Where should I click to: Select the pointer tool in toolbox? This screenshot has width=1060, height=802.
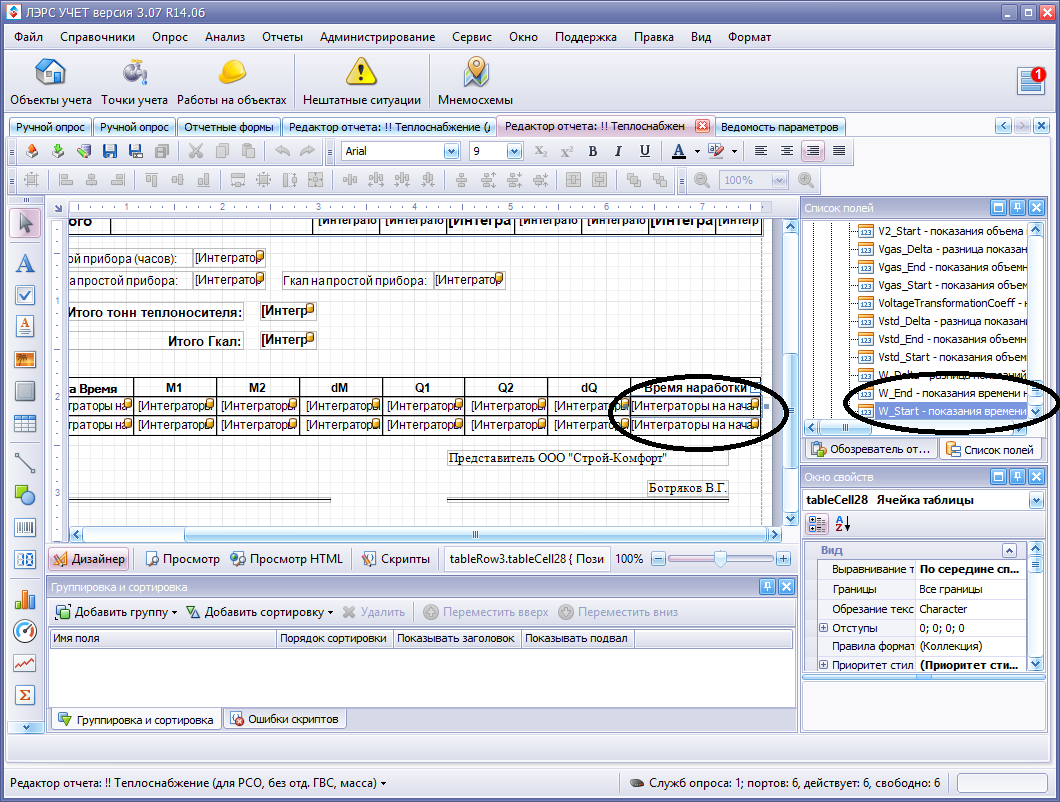click(x=25, y=223)
